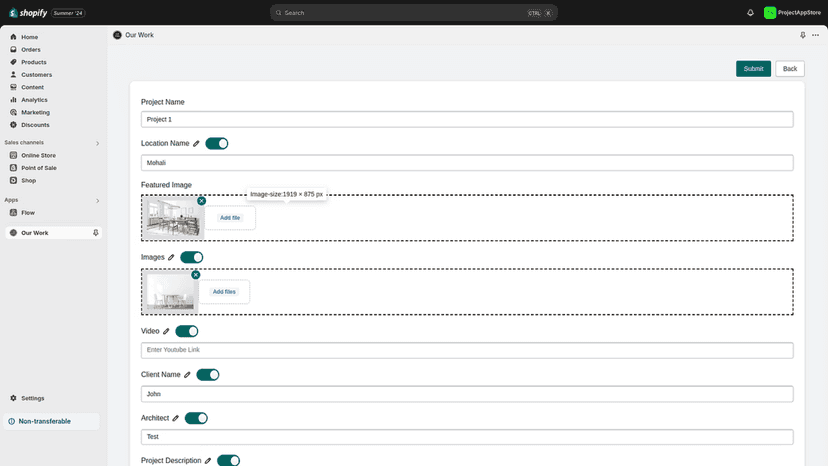Click Add file in Featured Image
The image size is (828, 466).
click(230, 218)
